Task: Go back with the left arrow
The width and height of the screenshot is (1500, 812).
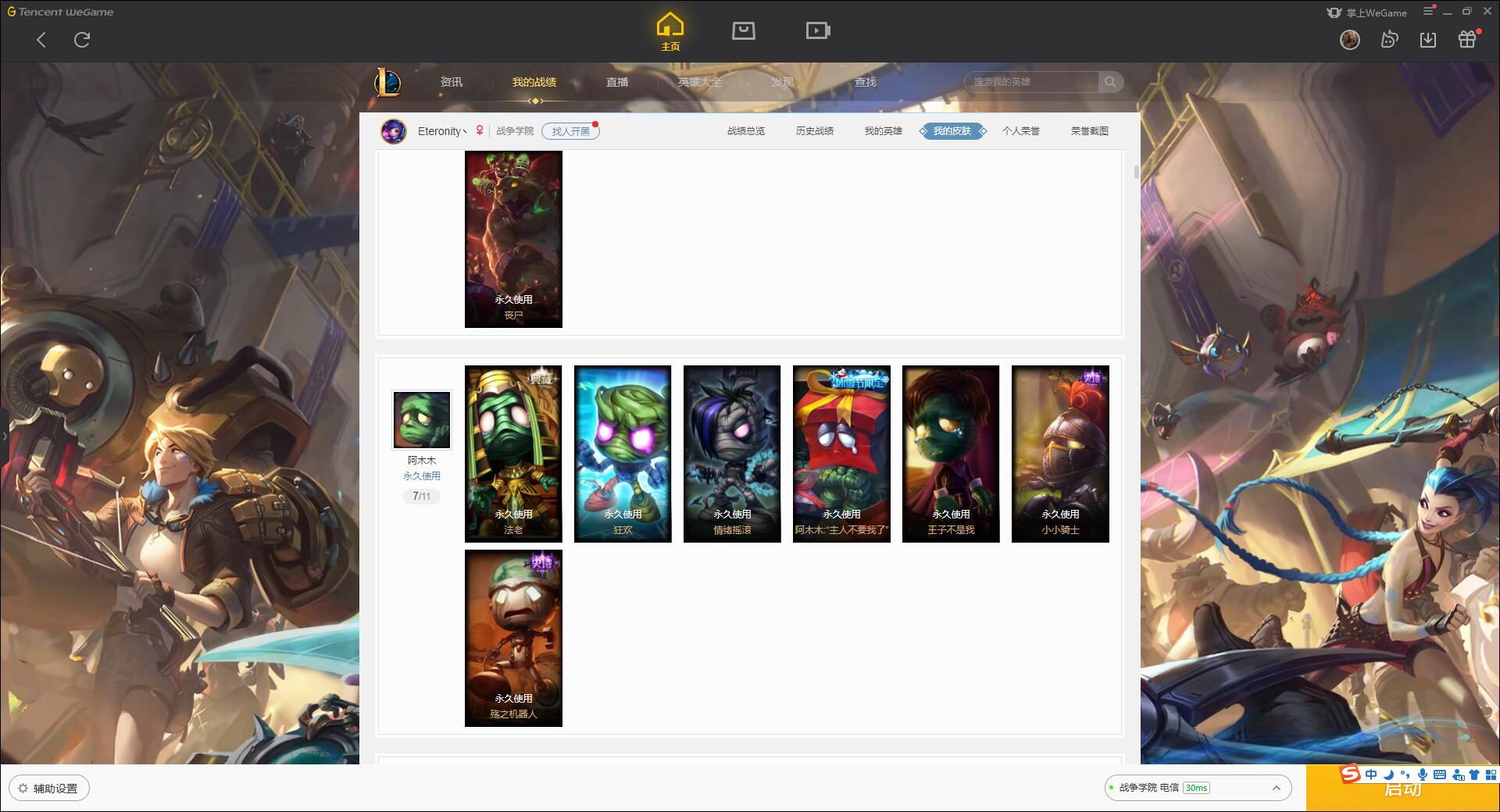Action: [41, 40]
